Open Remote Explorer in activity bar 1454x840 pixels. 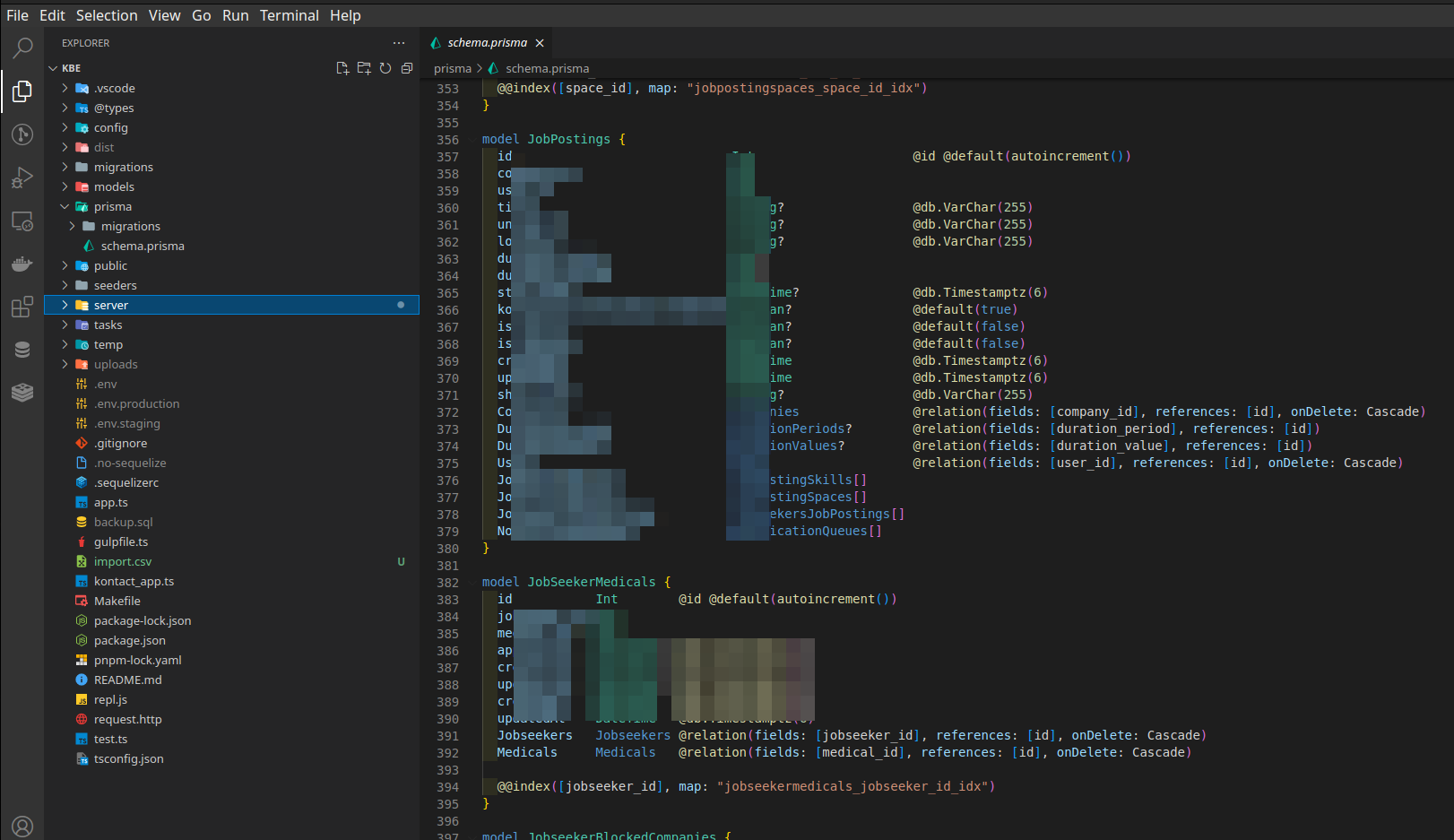click(22, 221)
